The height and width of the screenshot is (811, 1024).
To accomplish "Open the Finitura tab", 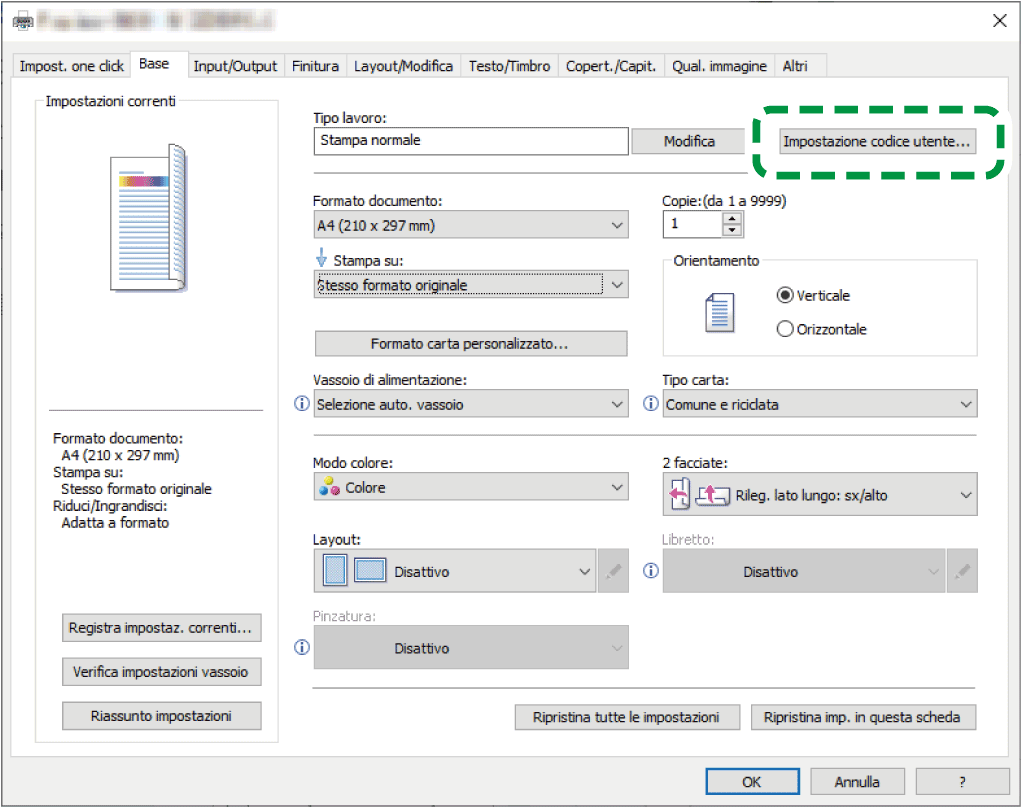I will point(315,67).
